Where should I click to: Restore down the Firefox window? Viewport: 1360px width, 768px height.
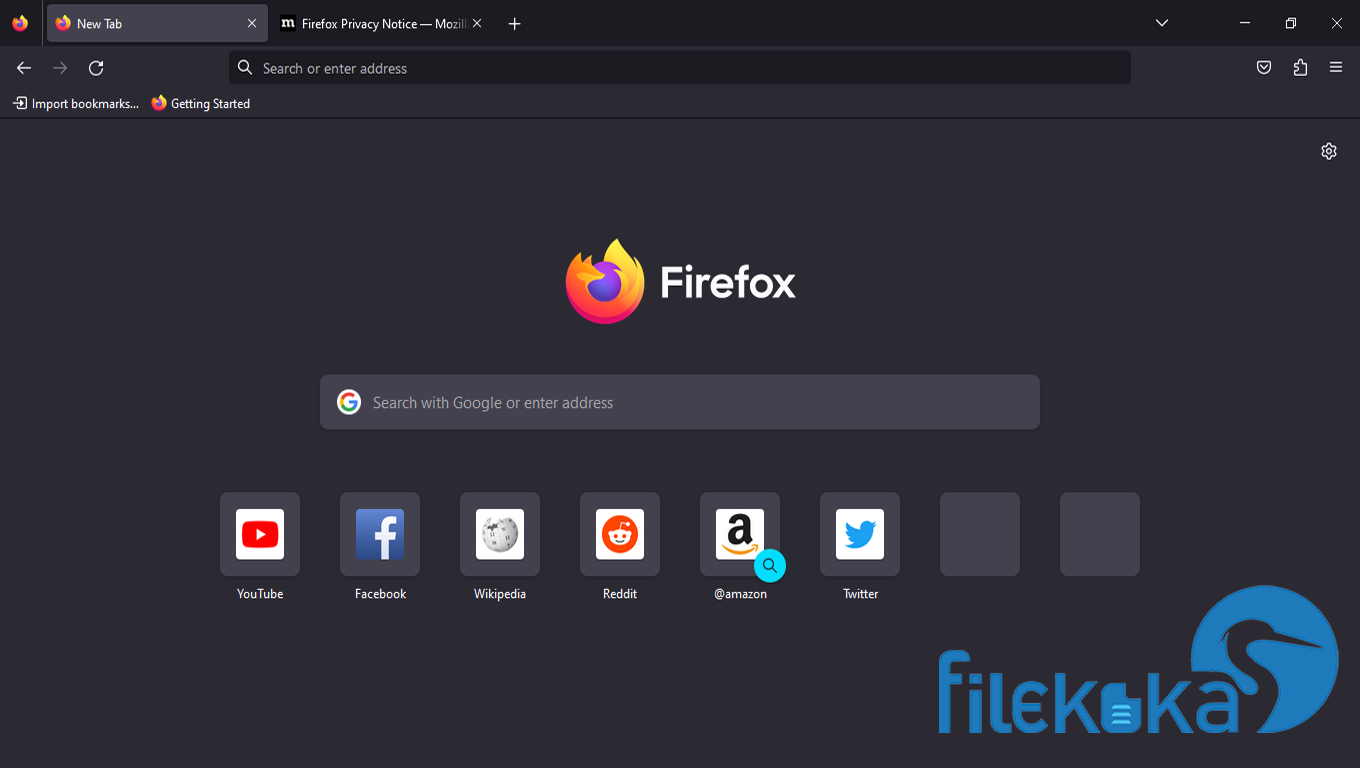pos(1291,23)
